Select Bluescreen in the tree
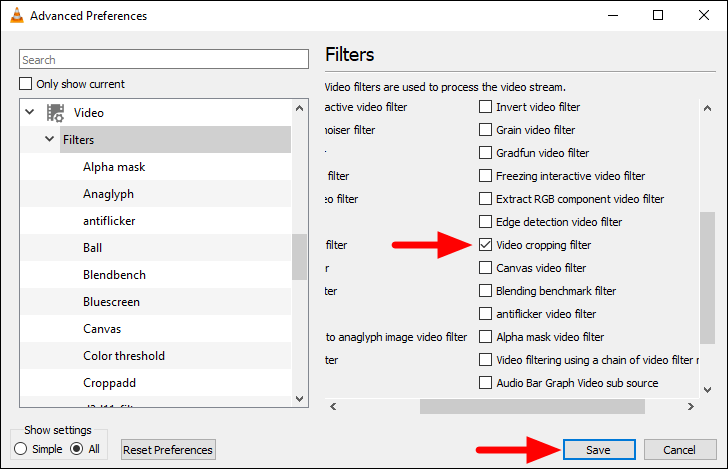This screenshot has height=469, width=728. point(111,302)
